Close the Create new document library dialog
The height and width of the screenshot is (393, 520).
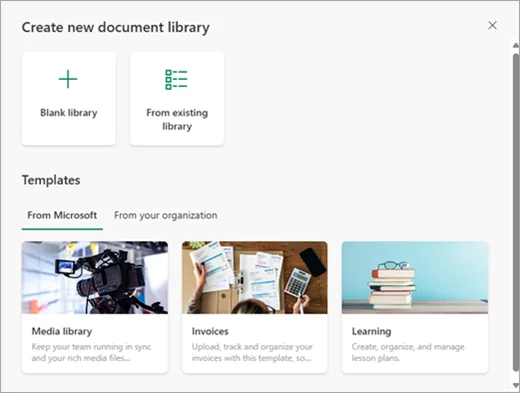pyautogui.click(x=492, y=25)
